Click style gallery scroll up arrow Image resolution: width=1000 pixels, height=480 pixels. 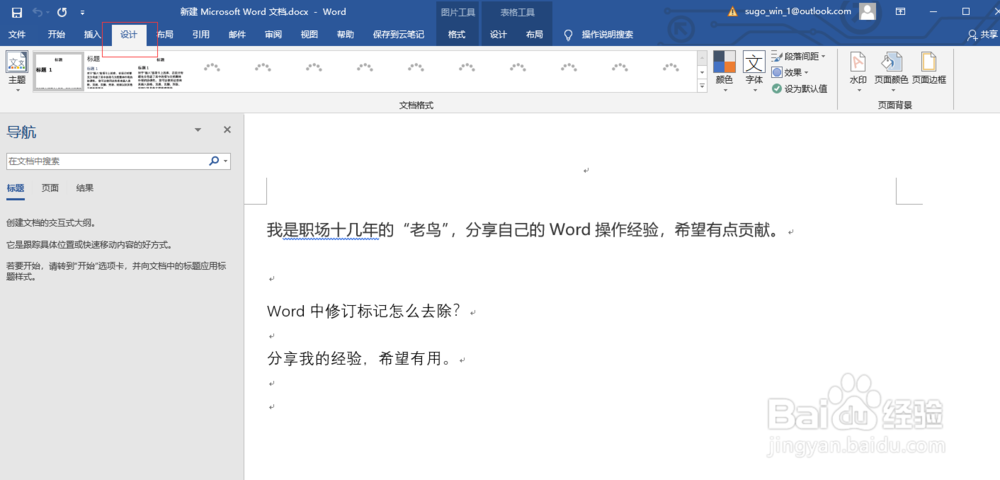point(703,57)
